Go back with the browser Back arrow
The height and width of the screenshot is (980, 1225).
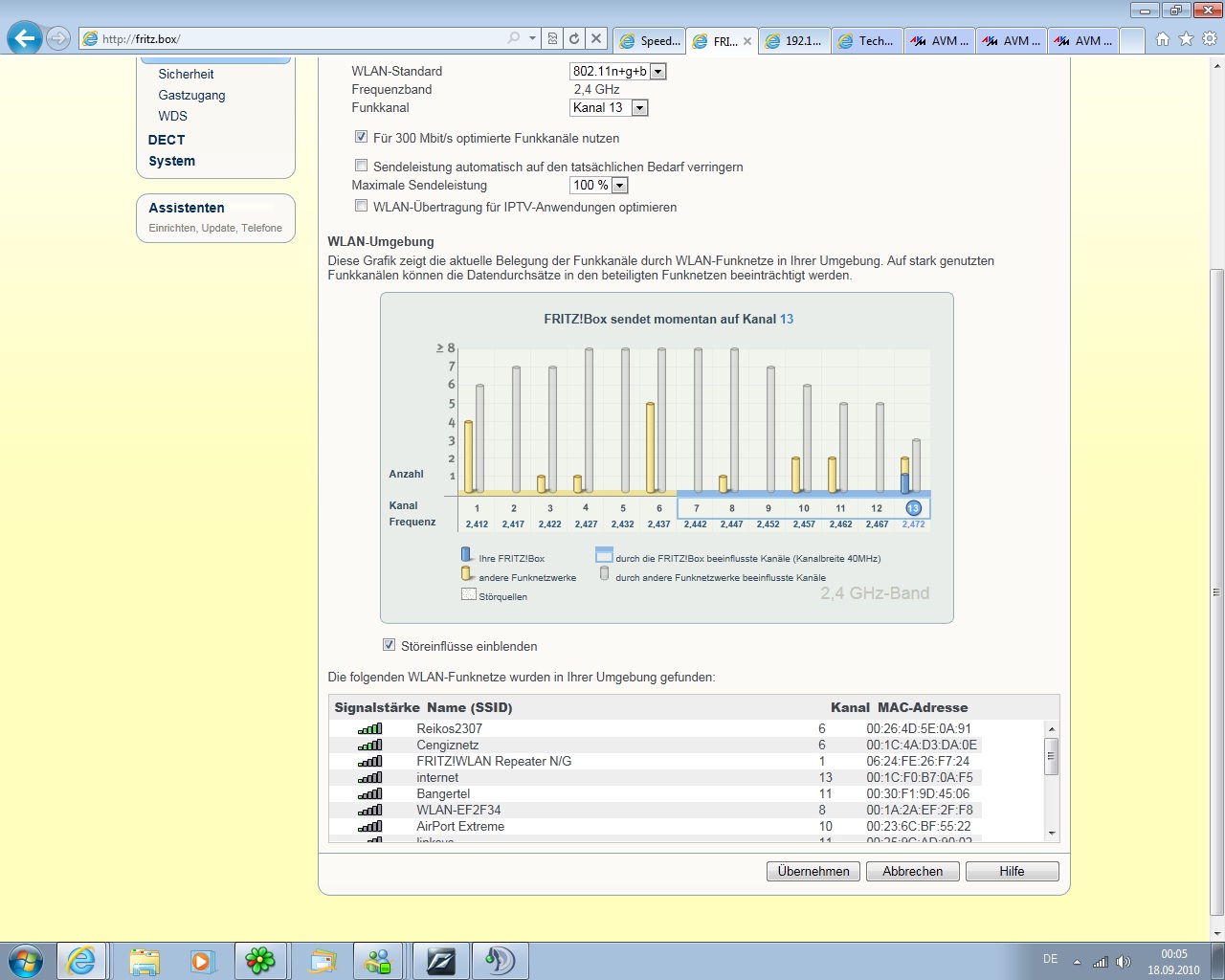[25, 38]
